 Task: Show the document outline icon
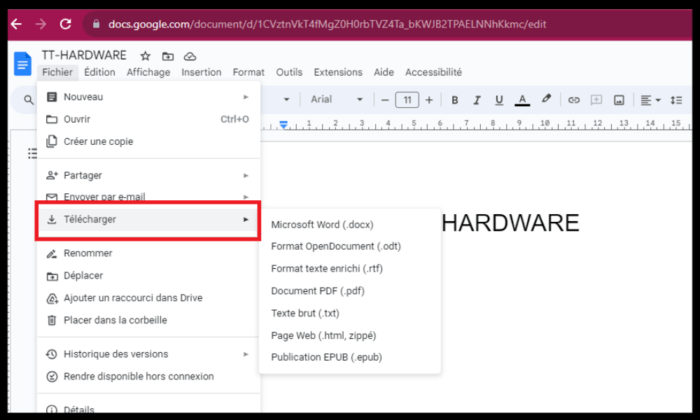(x=32, y=154)
